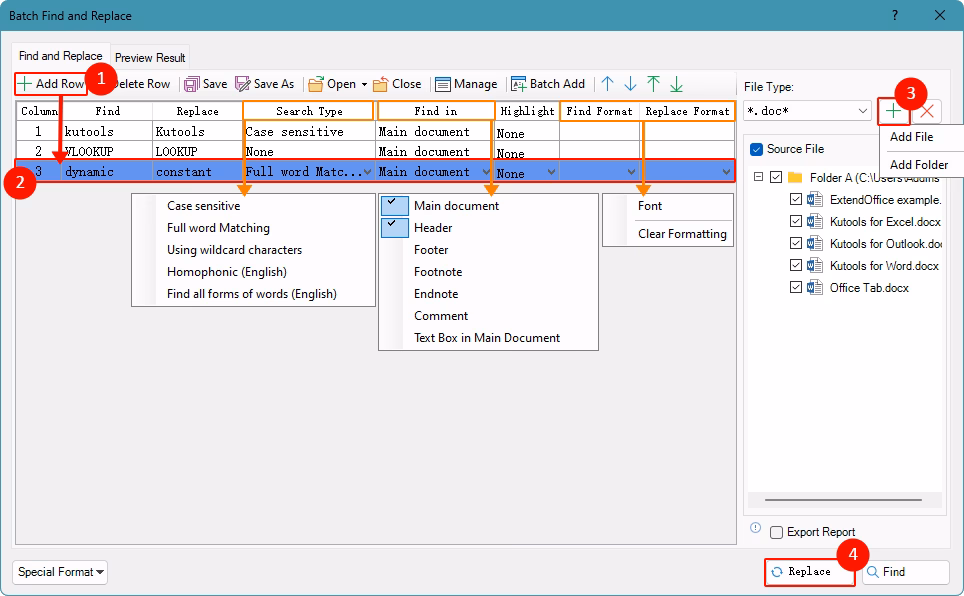Choose Add Folder from the menu
The width and height of the screenshot is (964, 596).
[x=918, y=165]
